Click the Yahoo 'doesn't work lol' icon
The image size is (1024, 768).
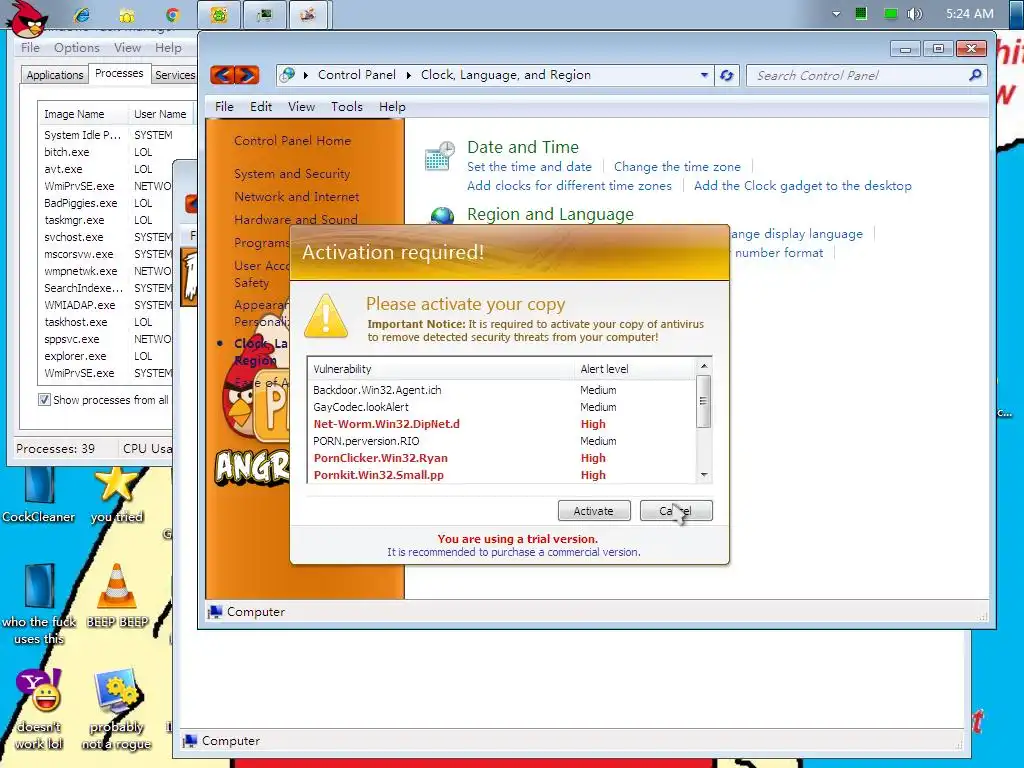click(x=39, y=710)
